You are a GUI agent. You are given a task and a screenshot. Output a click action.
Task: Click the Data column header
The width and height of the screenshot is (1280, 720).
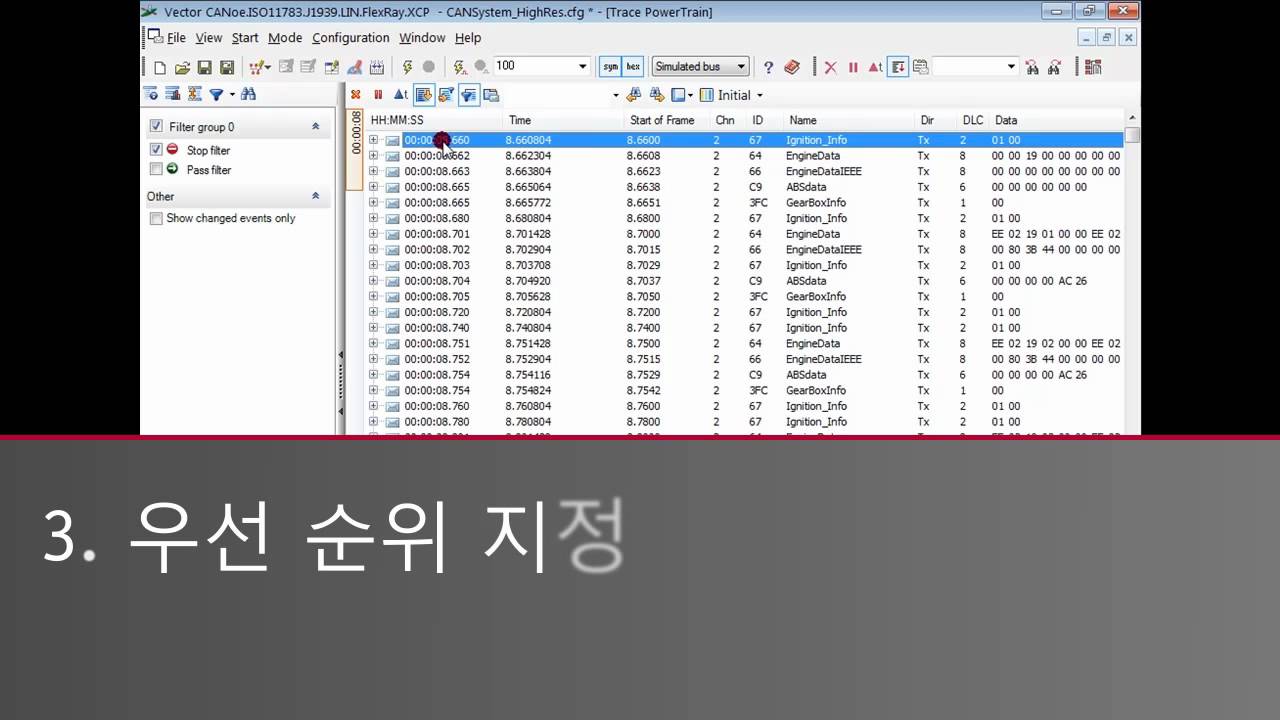[1055, 120]
